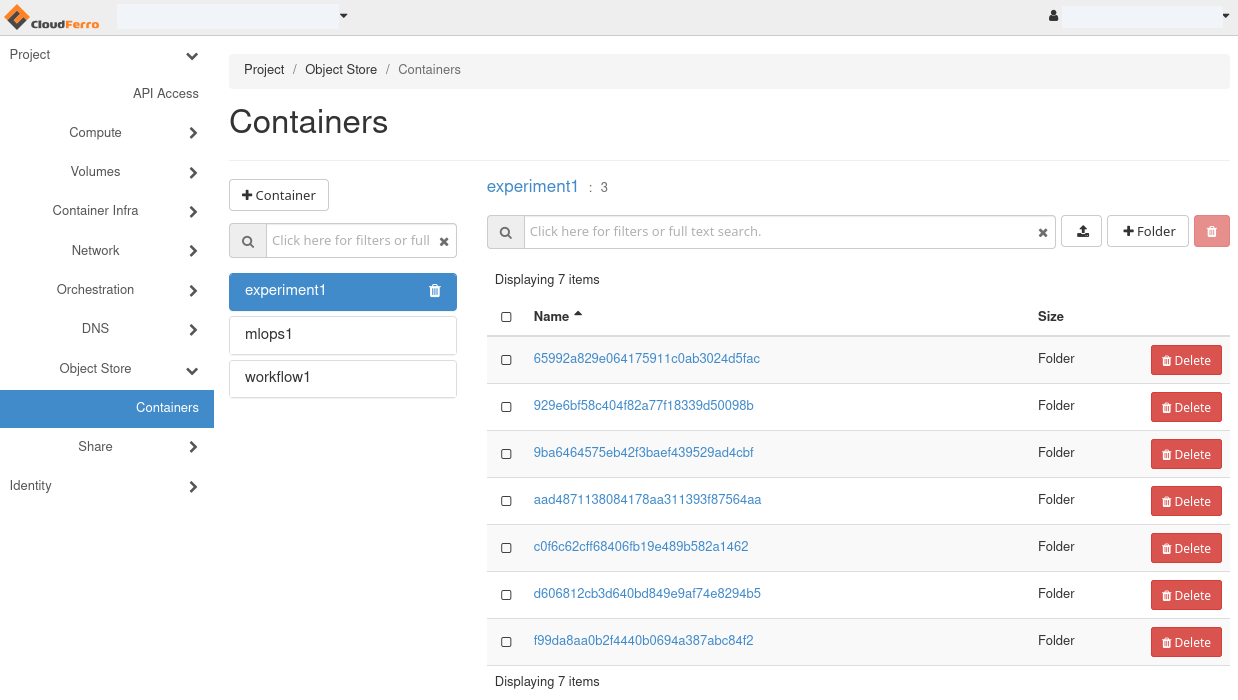Focus the container filter search field
This screenshot has width=1238, height=700.
[351, 241]
